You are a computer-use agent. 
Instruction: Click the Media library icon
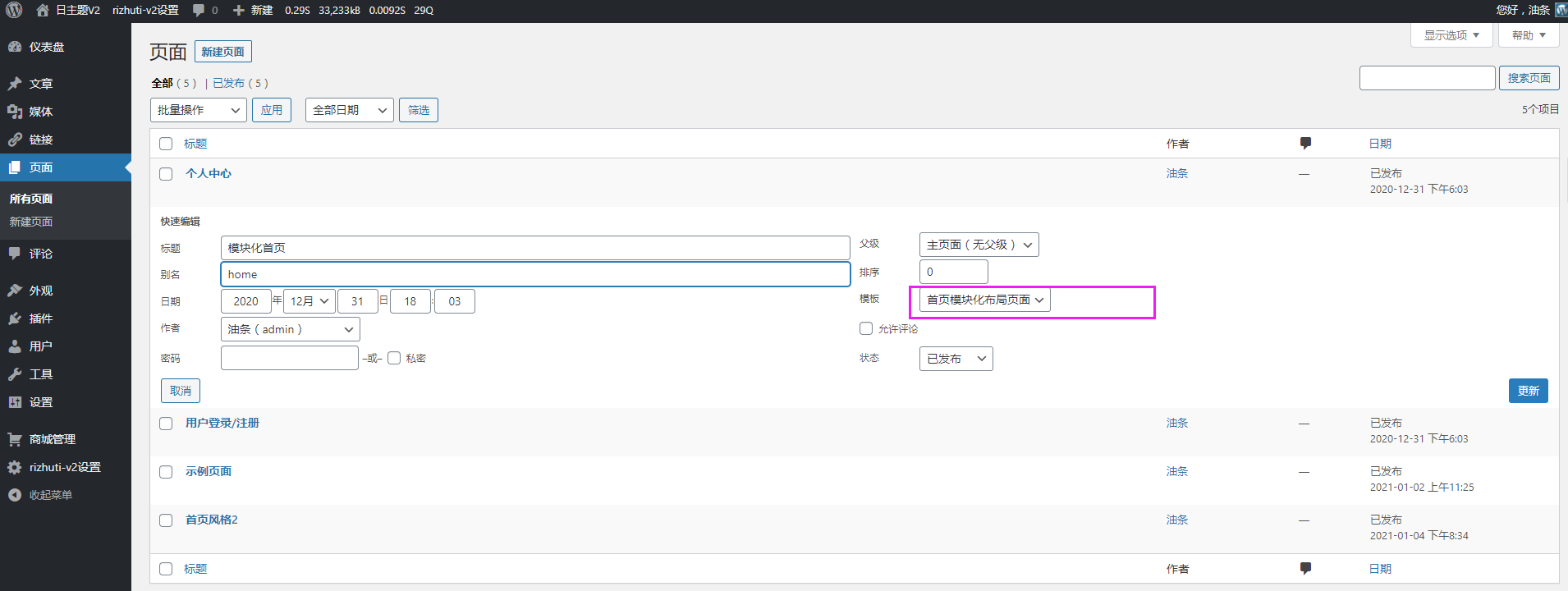(15, 112)
